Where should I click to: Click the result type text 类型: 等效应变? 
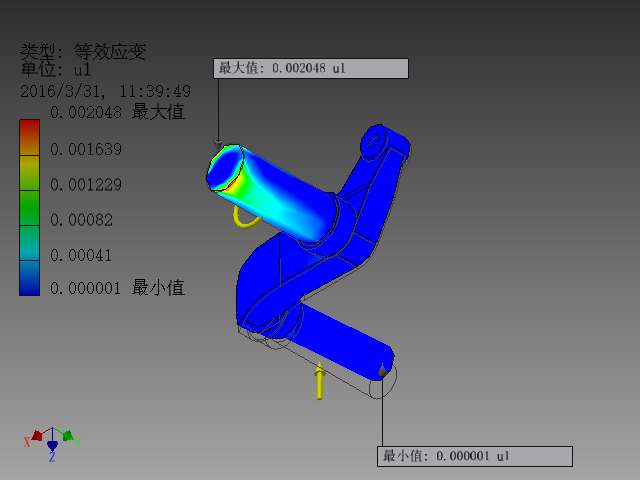[83, 52]
